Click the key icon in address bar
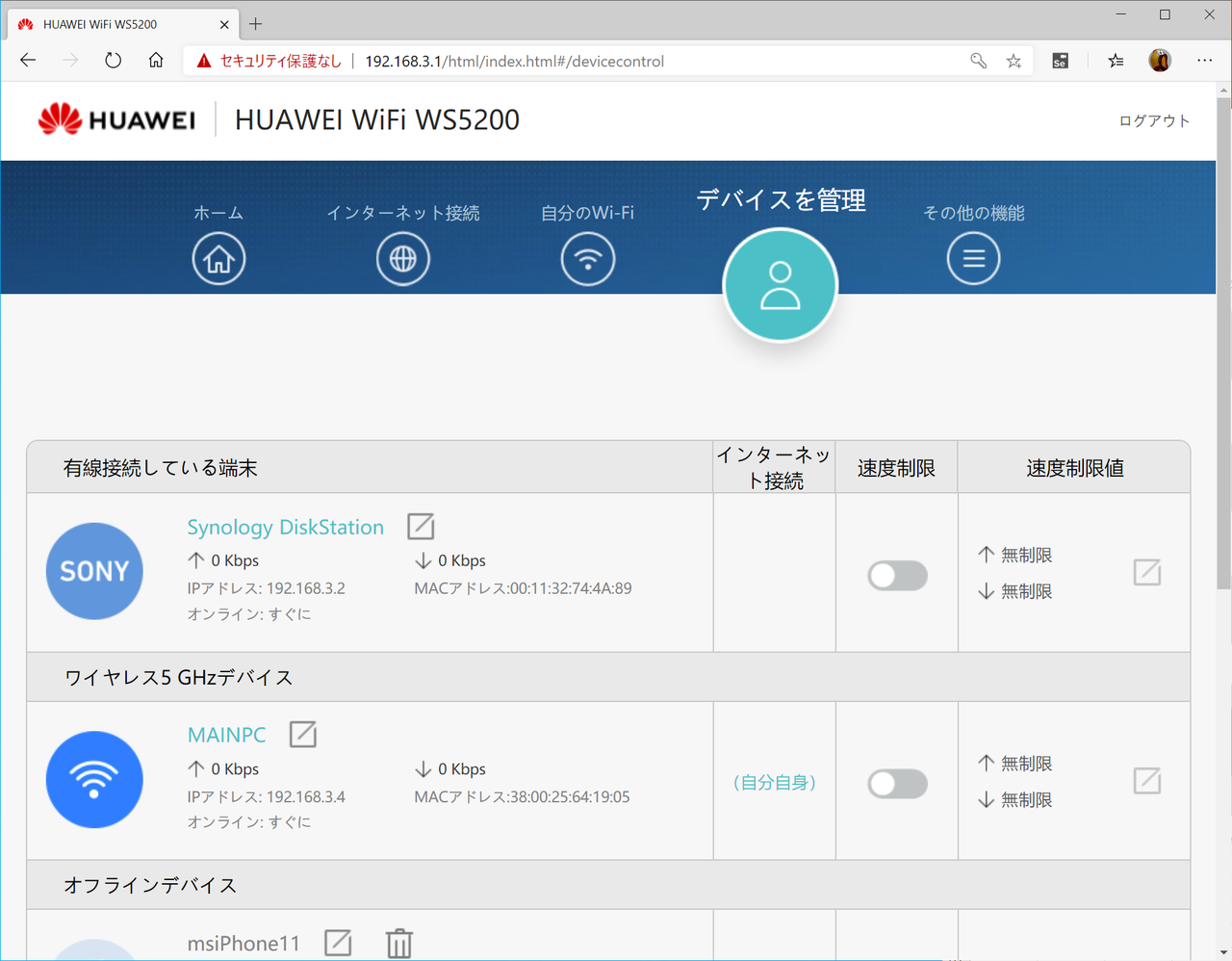1232x961 pixels. pyautogui.click(x=979, y=61)
